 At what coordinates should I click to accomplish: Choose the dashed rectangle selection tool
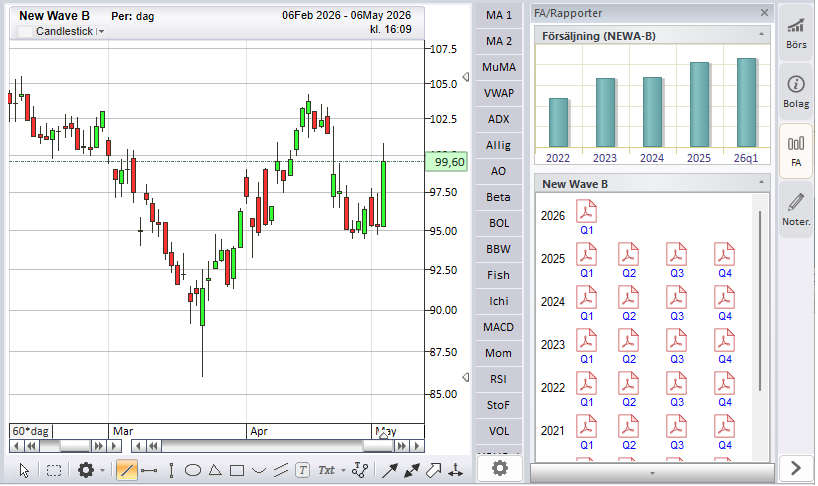pos(54,470)
